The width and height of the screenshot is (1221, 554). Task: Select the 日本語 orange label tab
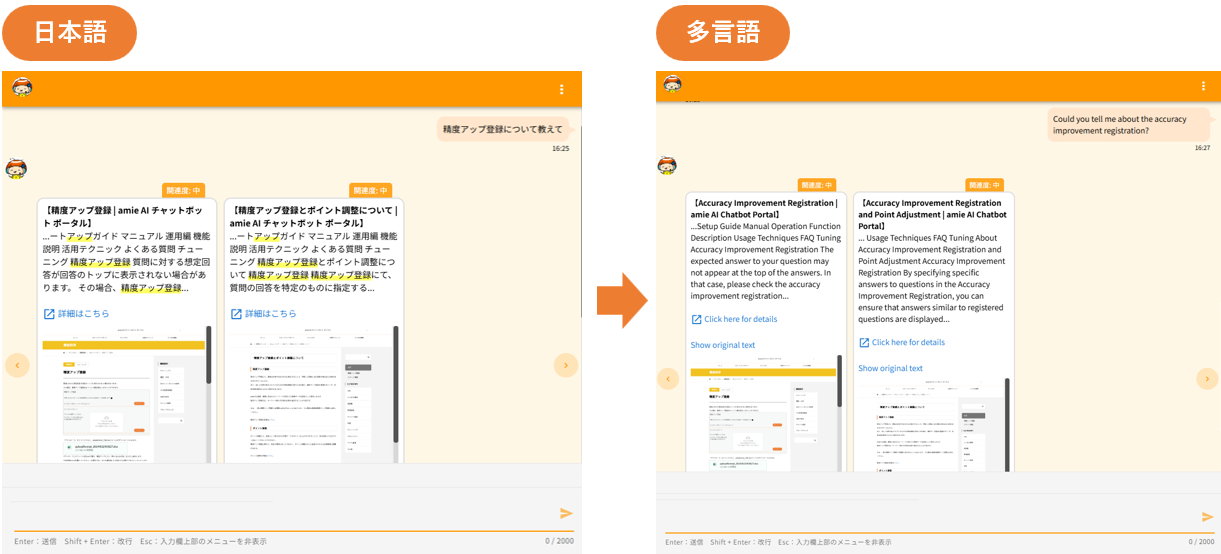[x=69, y=32]
